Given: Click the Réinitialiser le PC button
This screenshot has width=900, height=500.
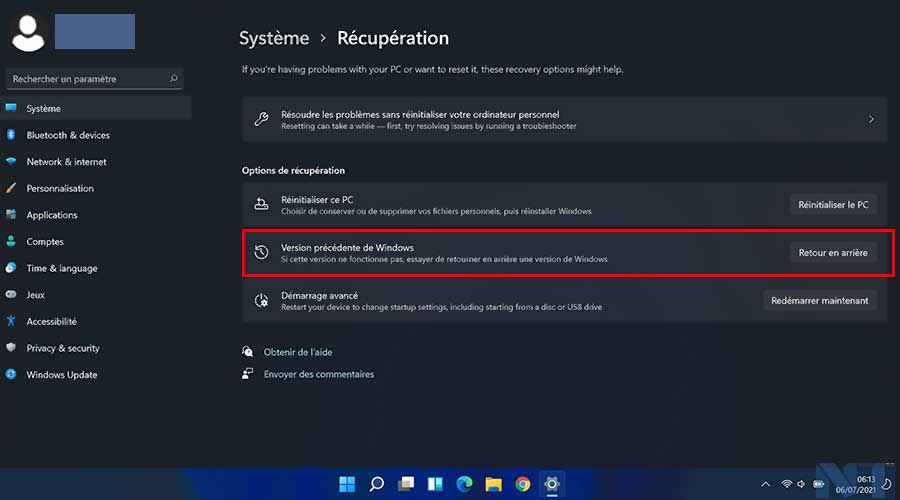Looking at the screenshot, I should coord(833,204).
